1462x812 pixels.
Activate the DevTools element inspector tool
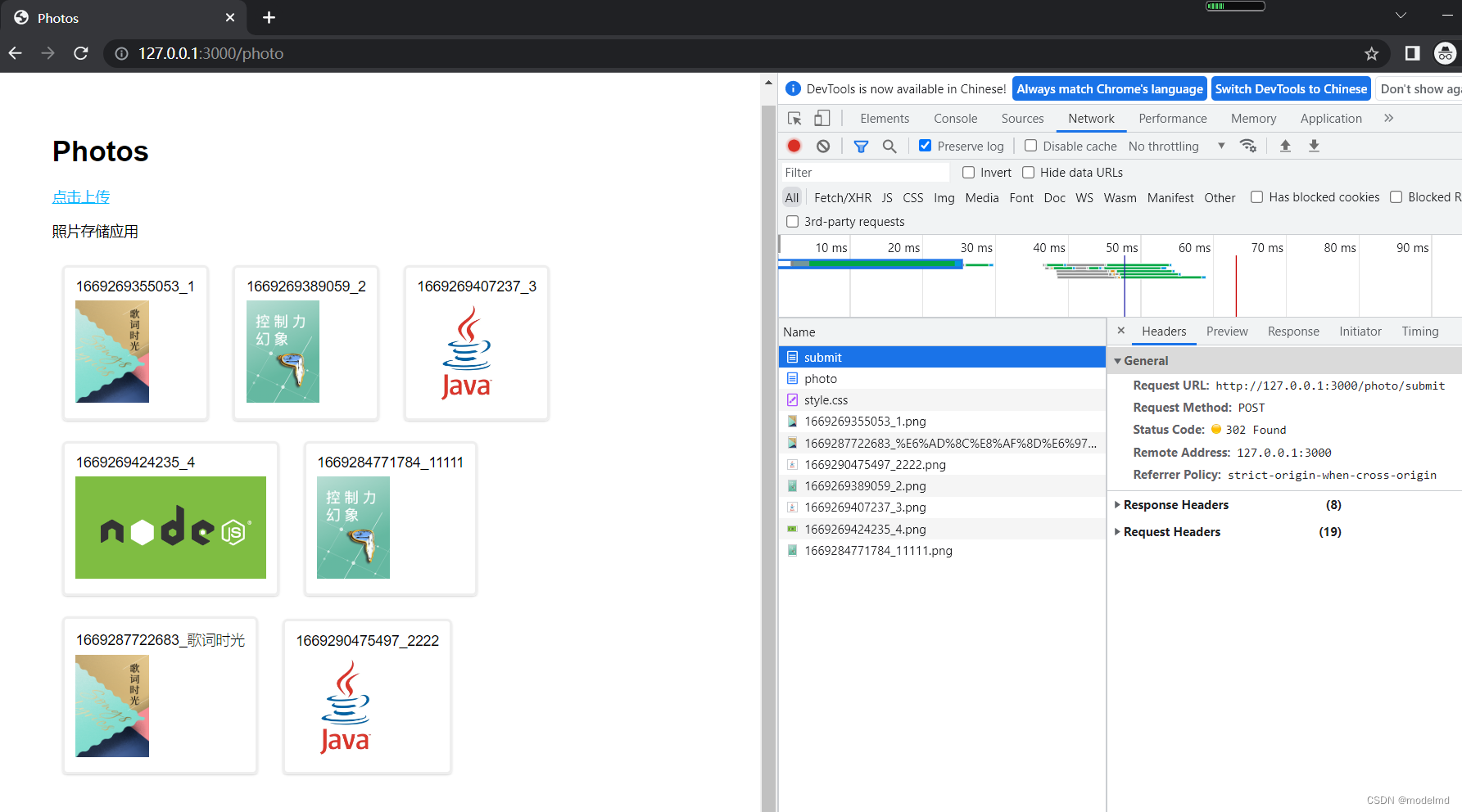click(794, 119)
